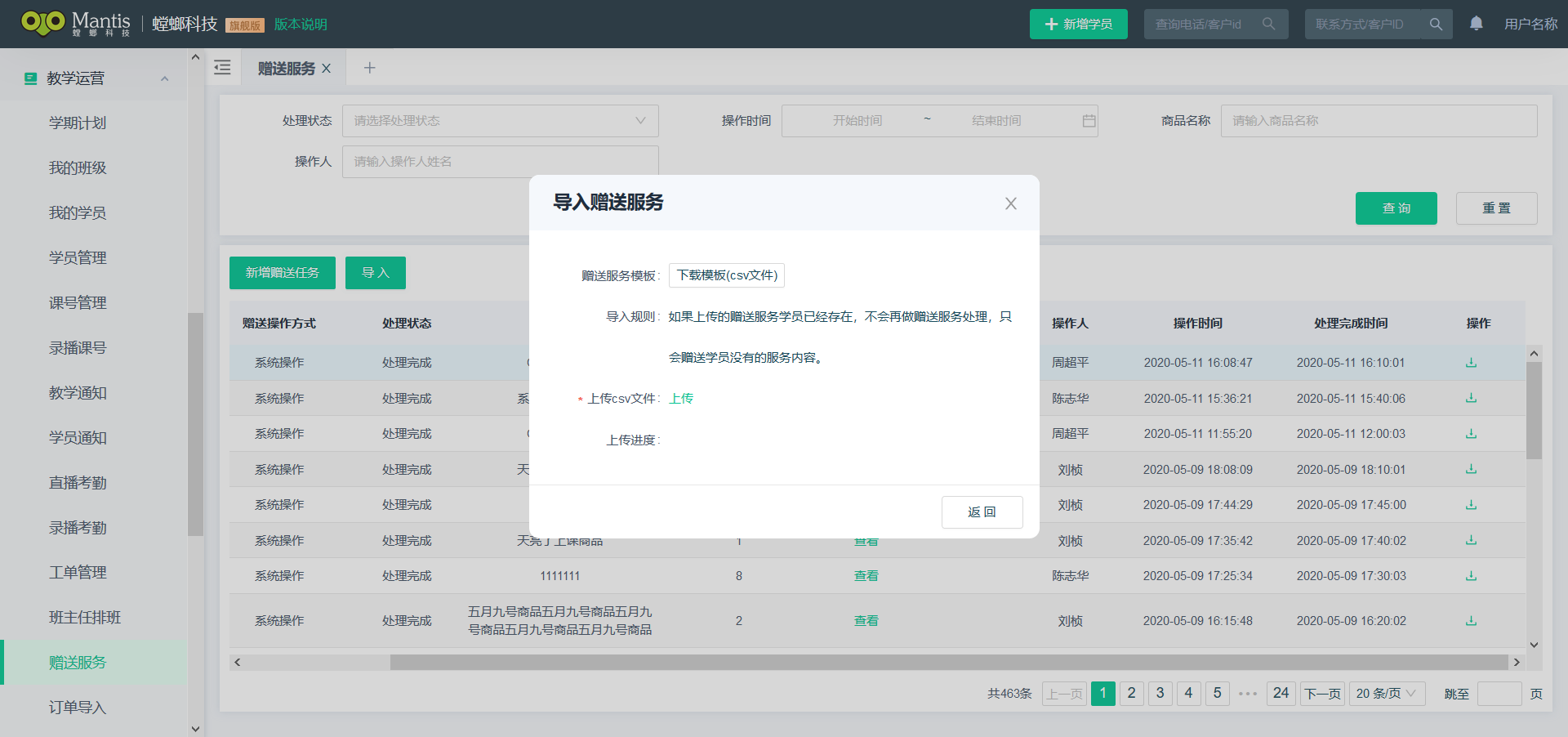Open the 操作时间 calendar icon
1568x737 pixels.
tap(1089, 121)
